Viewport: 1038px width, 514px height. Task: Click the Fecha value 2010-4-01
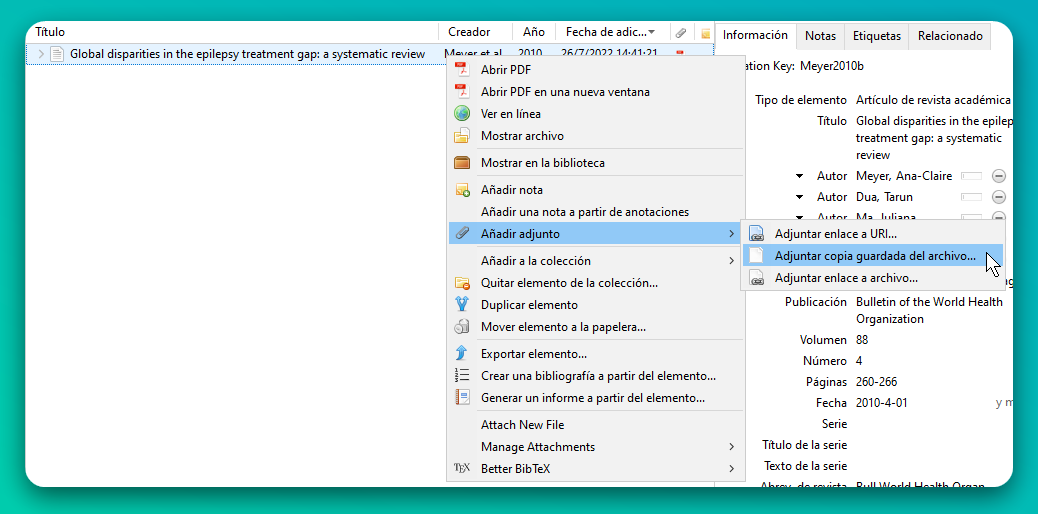coord(884,403)
